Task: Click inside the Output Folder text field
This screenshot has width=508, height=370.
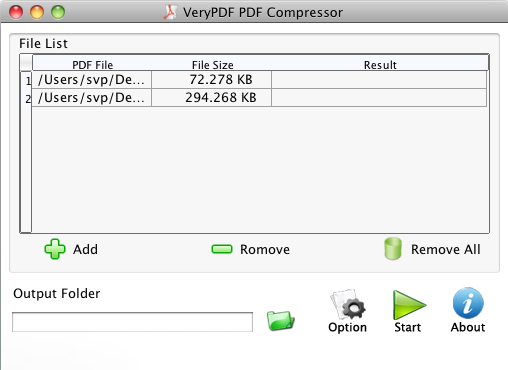Action: (x=132, y=322)
